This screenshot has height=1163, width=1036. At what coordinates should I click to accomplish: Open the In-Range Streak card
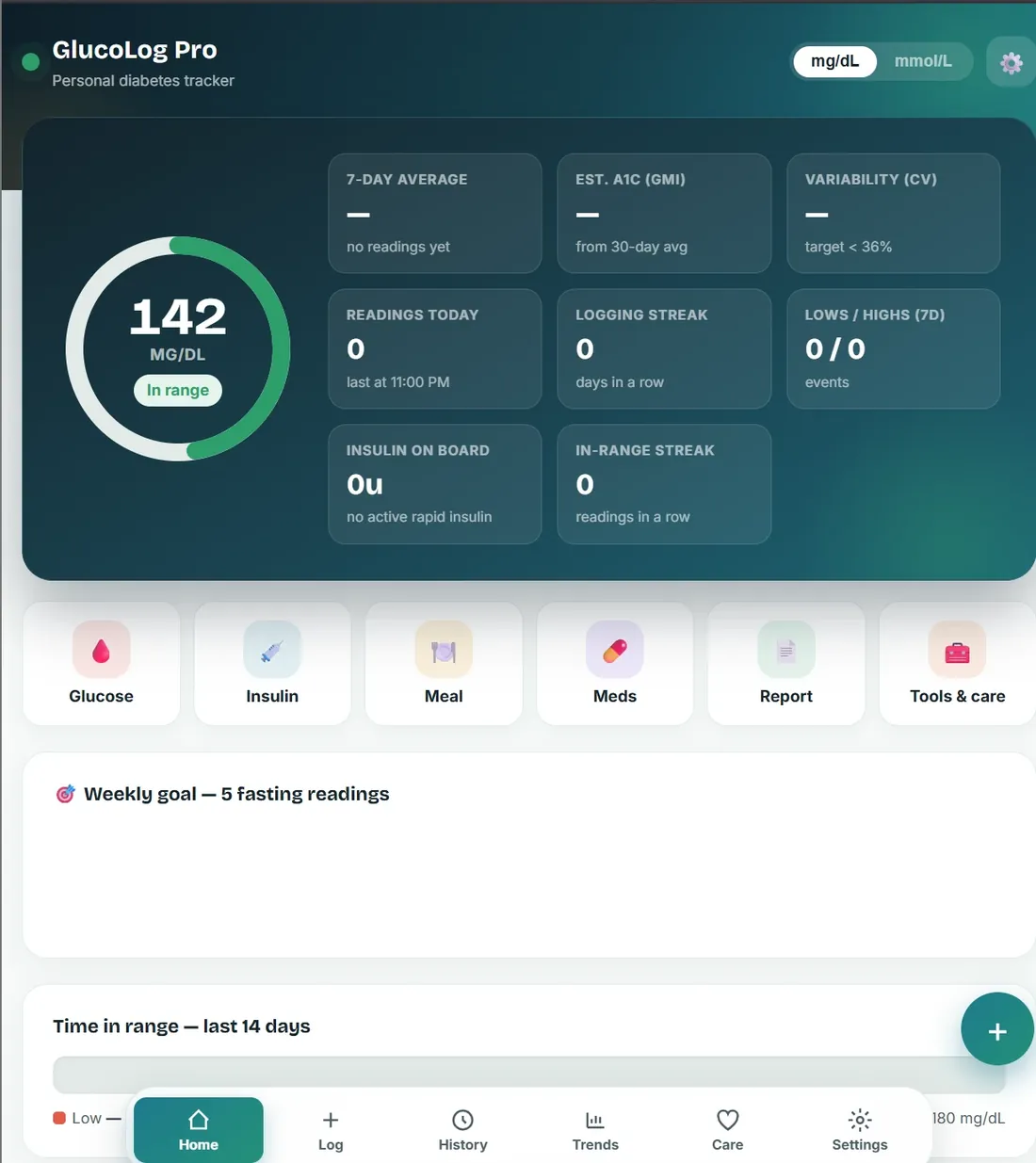point(664,484)
